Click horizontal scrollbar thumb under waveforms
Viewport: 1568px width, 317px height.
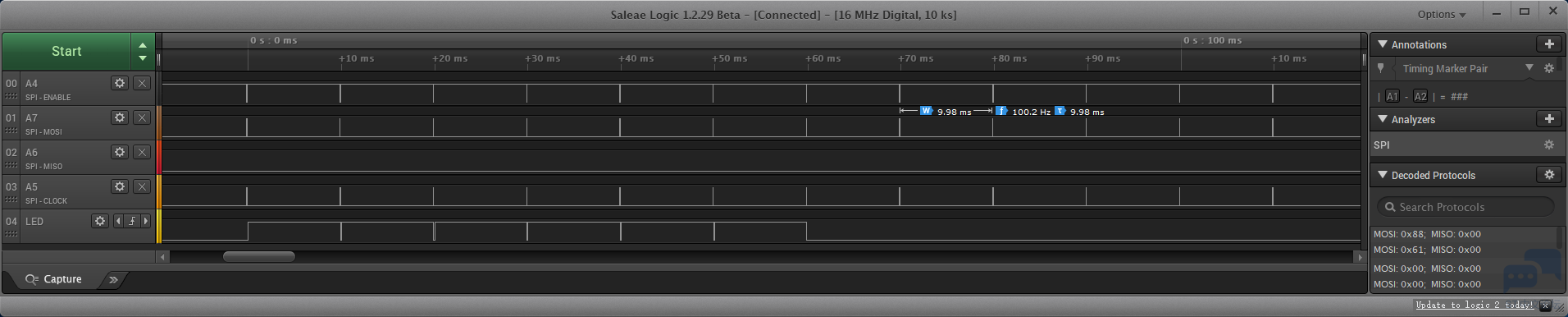point(259,256)
